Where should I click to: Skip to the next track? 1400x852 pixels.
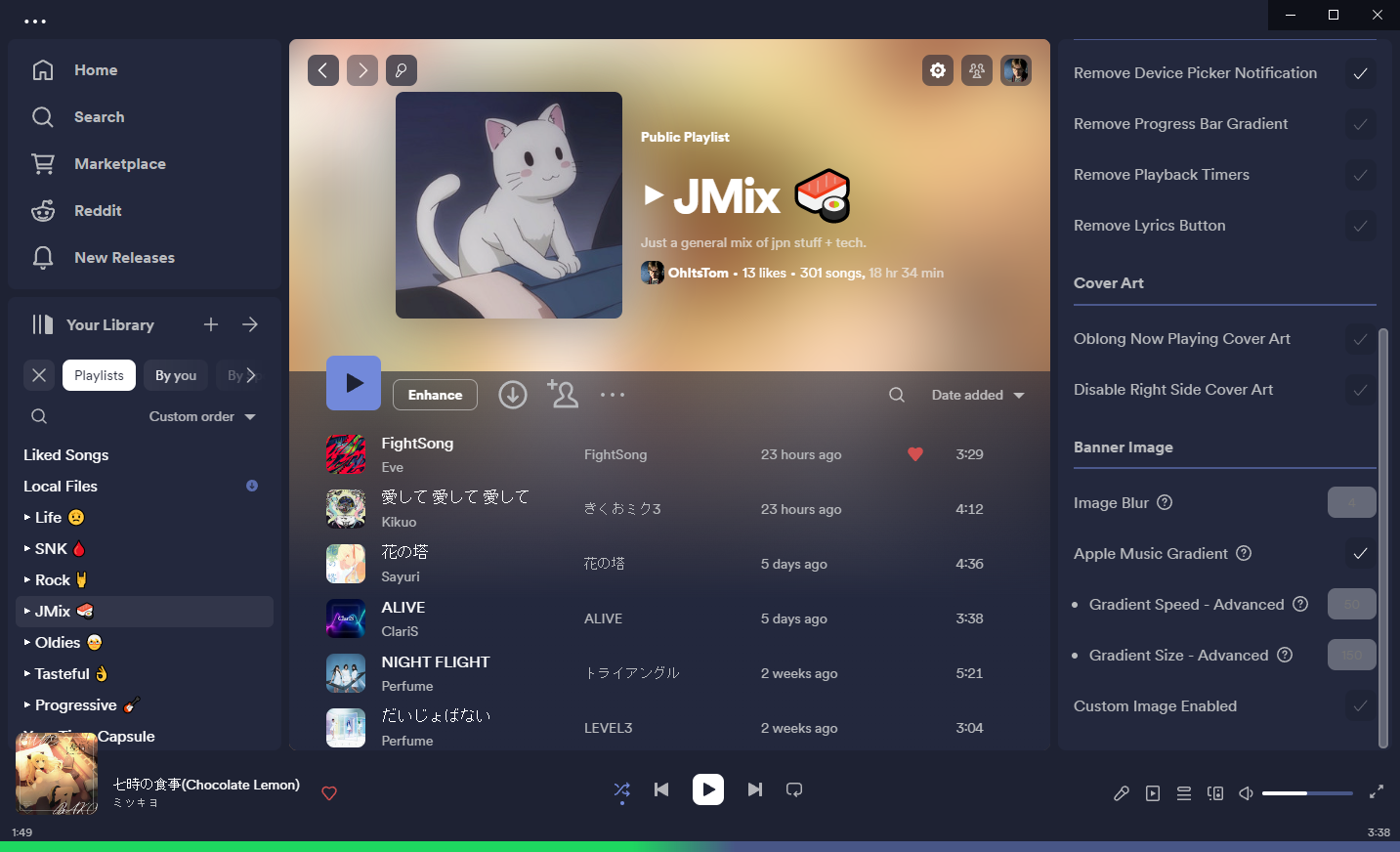755,789
